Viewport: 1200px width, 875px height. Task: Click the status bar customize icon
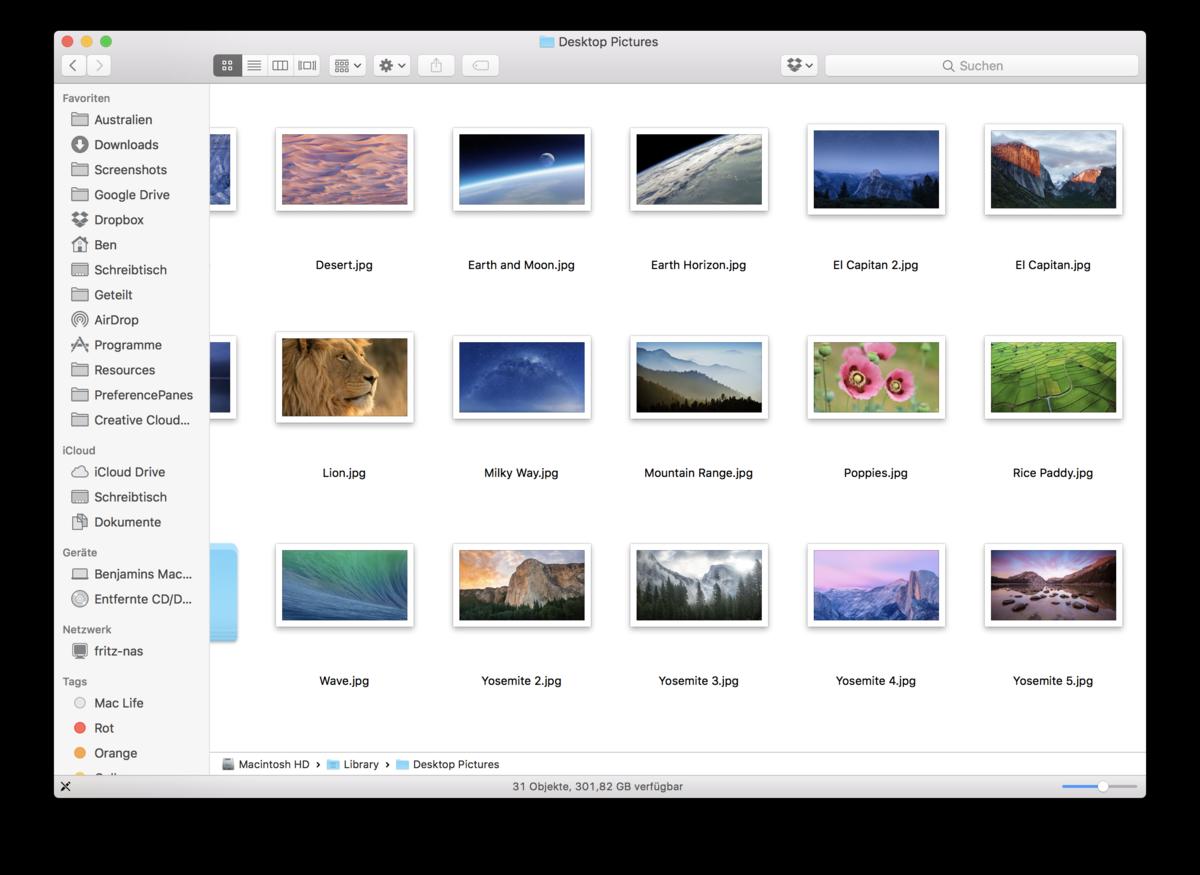tap(65, 787)
